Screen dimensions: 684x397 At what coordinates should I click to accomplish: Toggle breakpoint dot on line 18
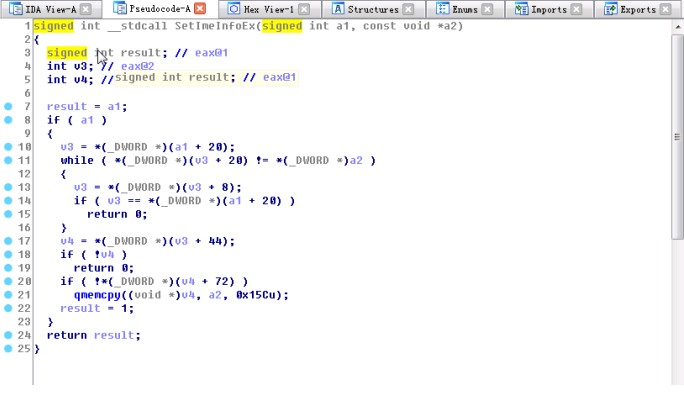[8, 254]
